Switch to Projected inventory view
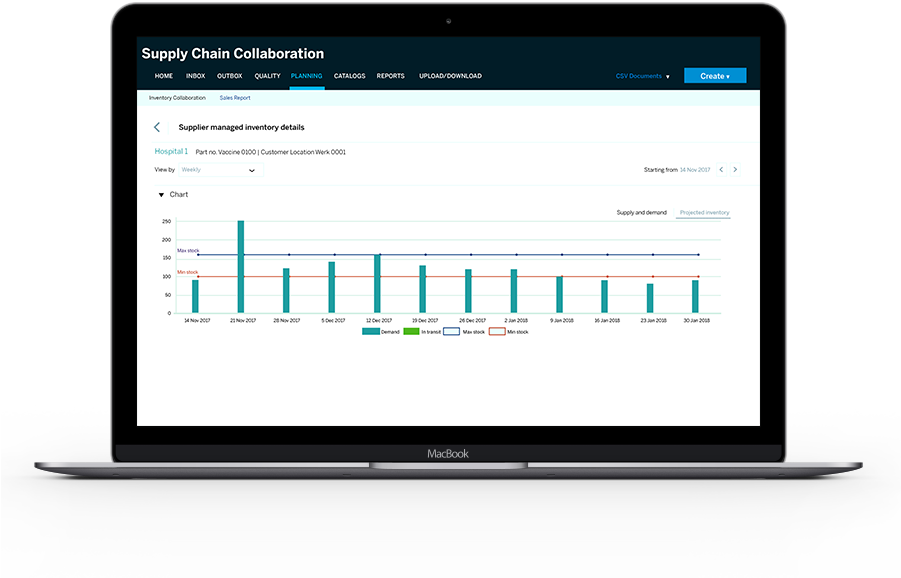The image size is (901, 578). click(x=704, y=213)
